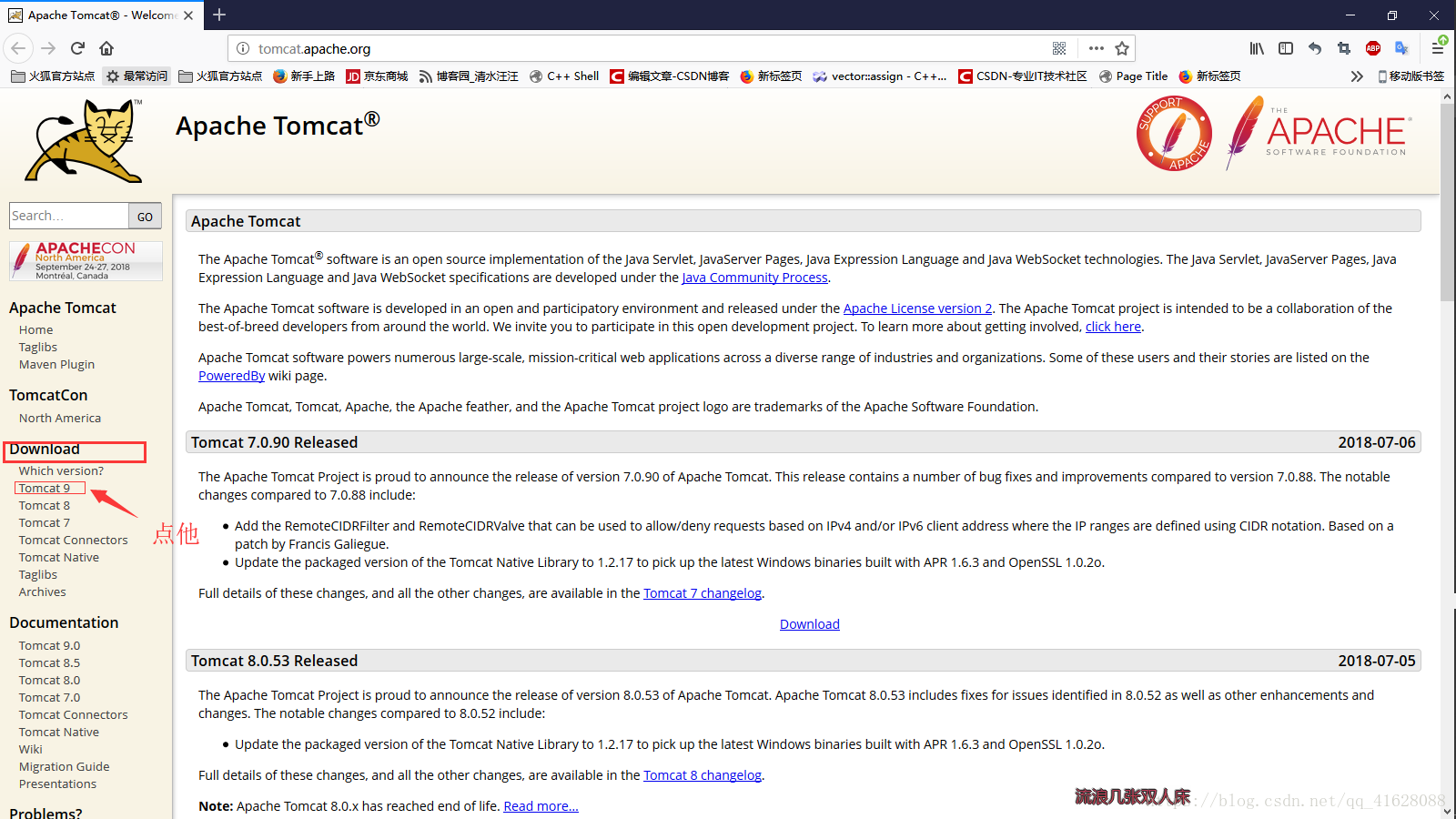Viewport: 1456px width, 819px height.
Task: Open the Library bookshelf icon
Action: point(1257,48)
